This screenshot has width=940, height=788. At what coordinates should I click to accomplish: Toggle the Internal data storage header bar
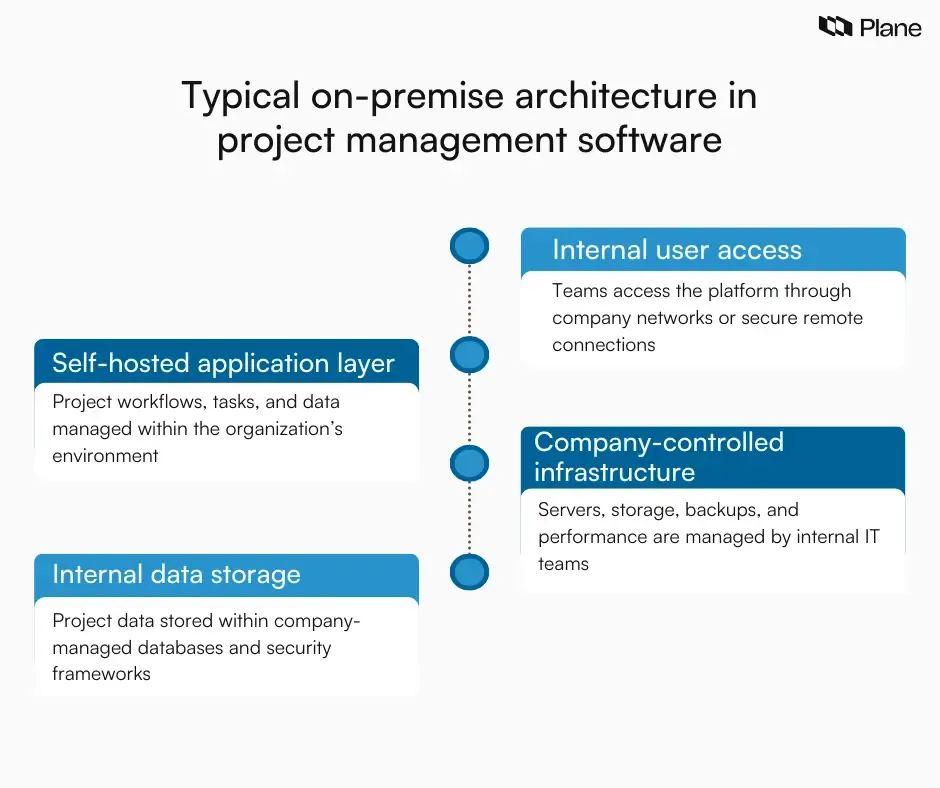point(227,575)
